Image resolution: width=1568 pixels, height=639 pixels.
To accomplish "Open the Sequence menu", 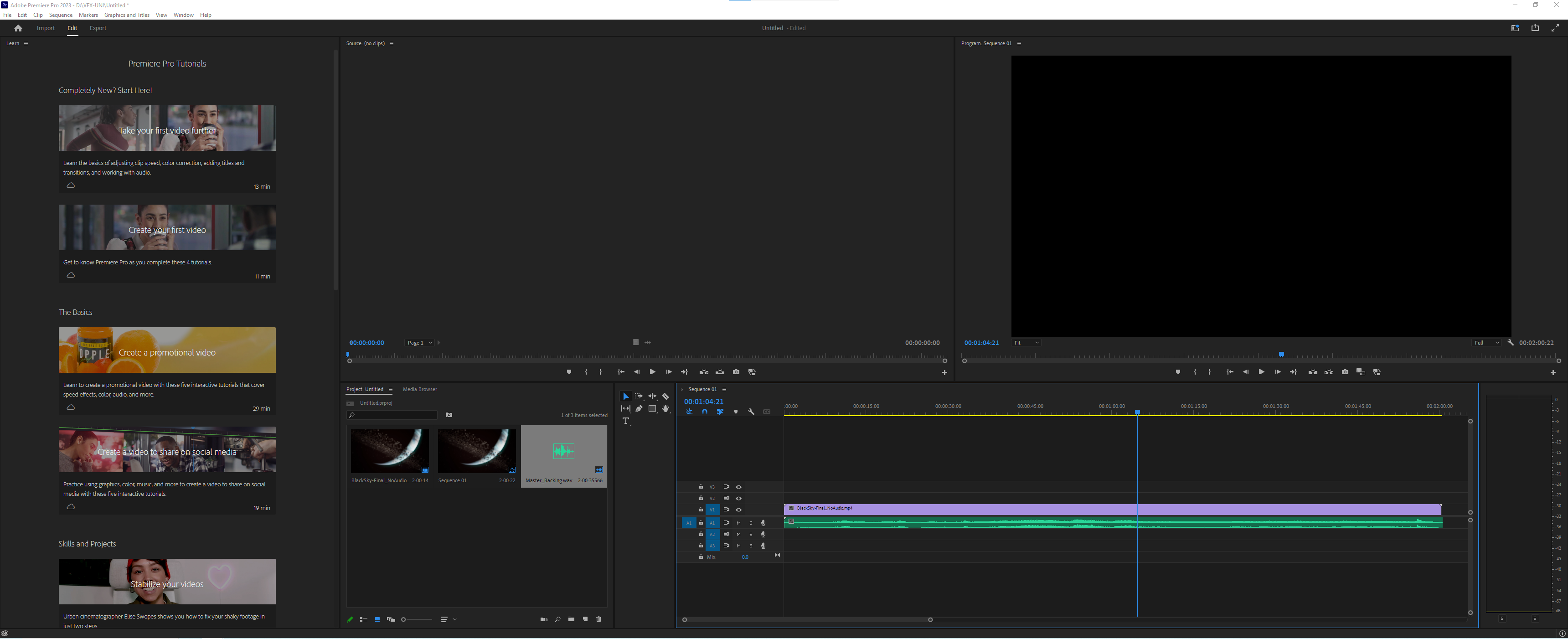I will point(60,15).
